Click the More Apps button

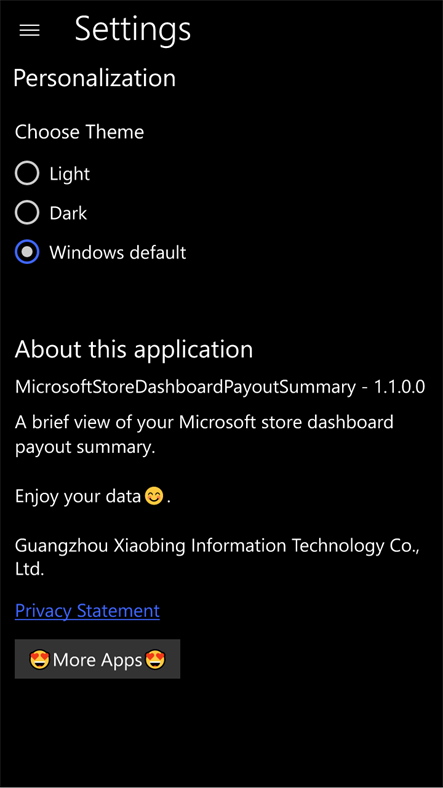[97, 659]
